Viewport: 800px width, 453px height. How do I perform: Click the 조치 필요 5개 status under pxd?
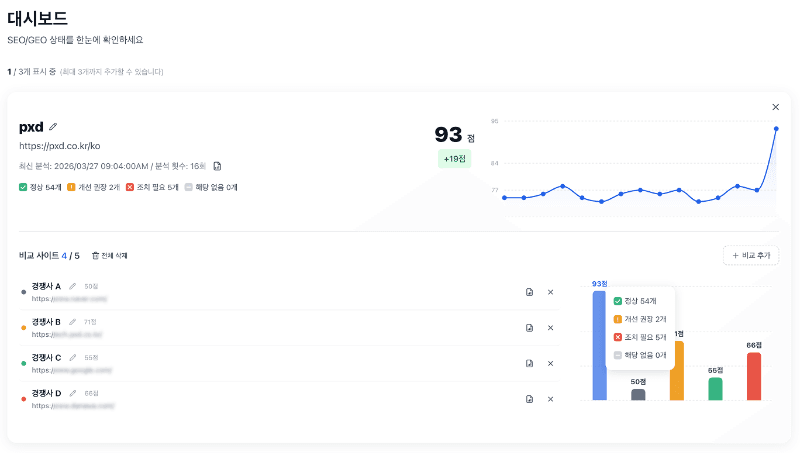coord(152,187)
